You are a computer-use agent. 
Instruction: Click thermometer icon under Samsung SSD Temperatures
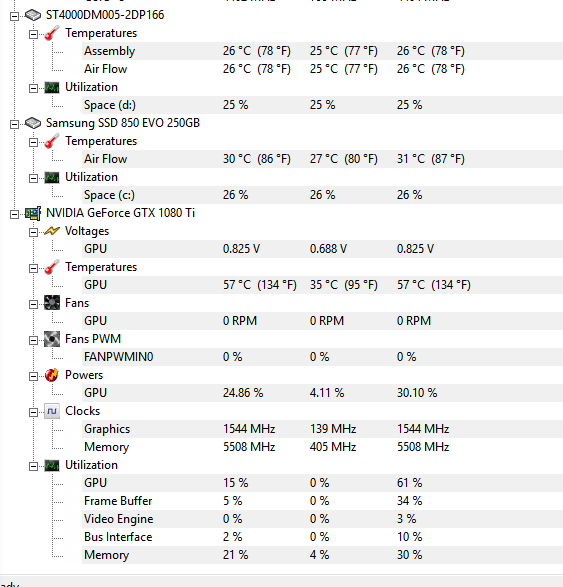52,141
